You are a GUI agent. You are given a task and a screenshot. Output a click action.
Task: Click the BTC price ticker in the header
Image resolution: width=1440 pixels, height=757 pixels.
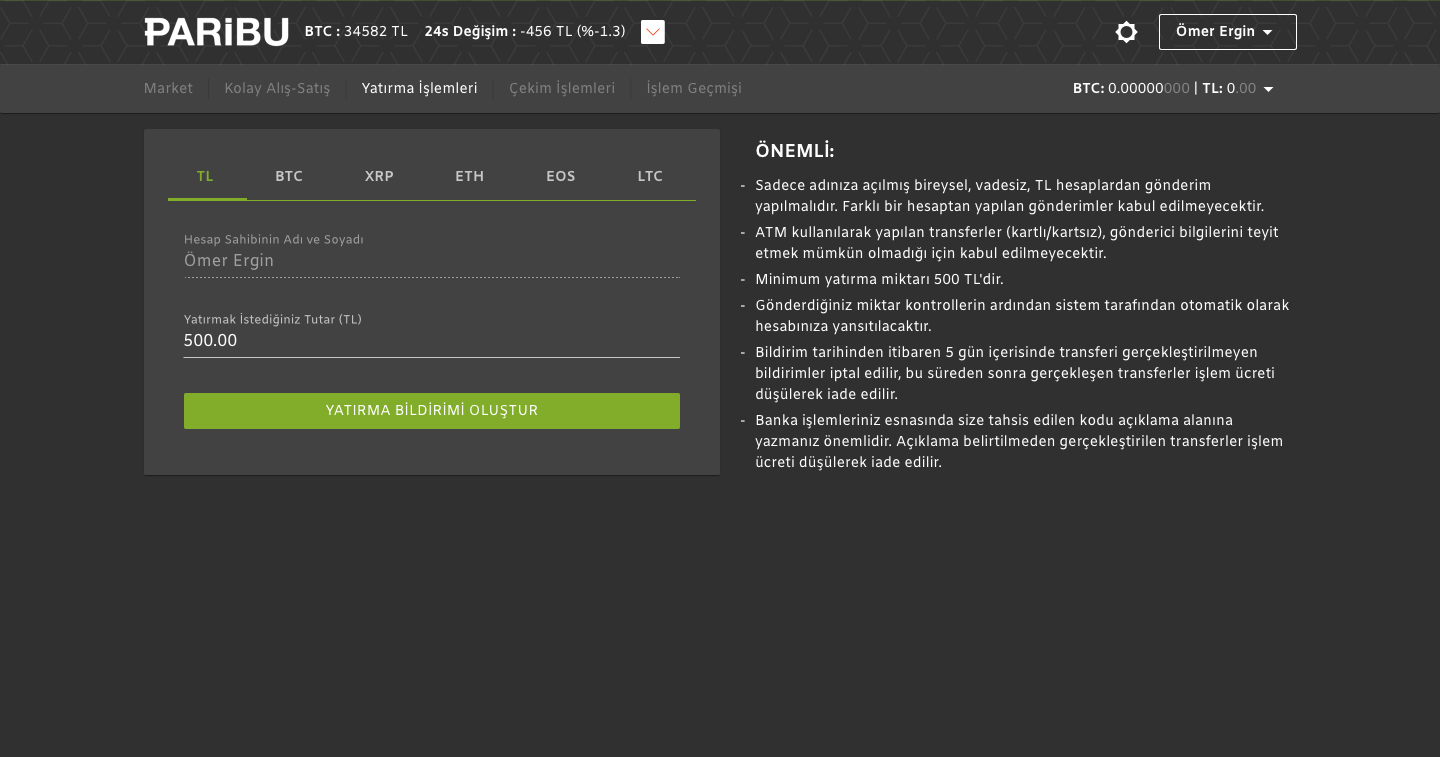click(356, 32)
